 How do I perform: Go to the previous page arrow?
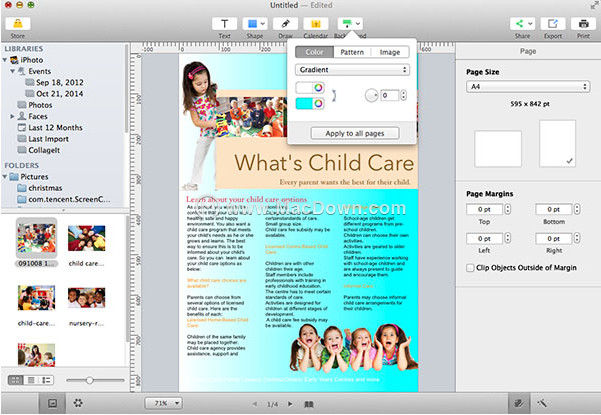(x=255, y=404)
